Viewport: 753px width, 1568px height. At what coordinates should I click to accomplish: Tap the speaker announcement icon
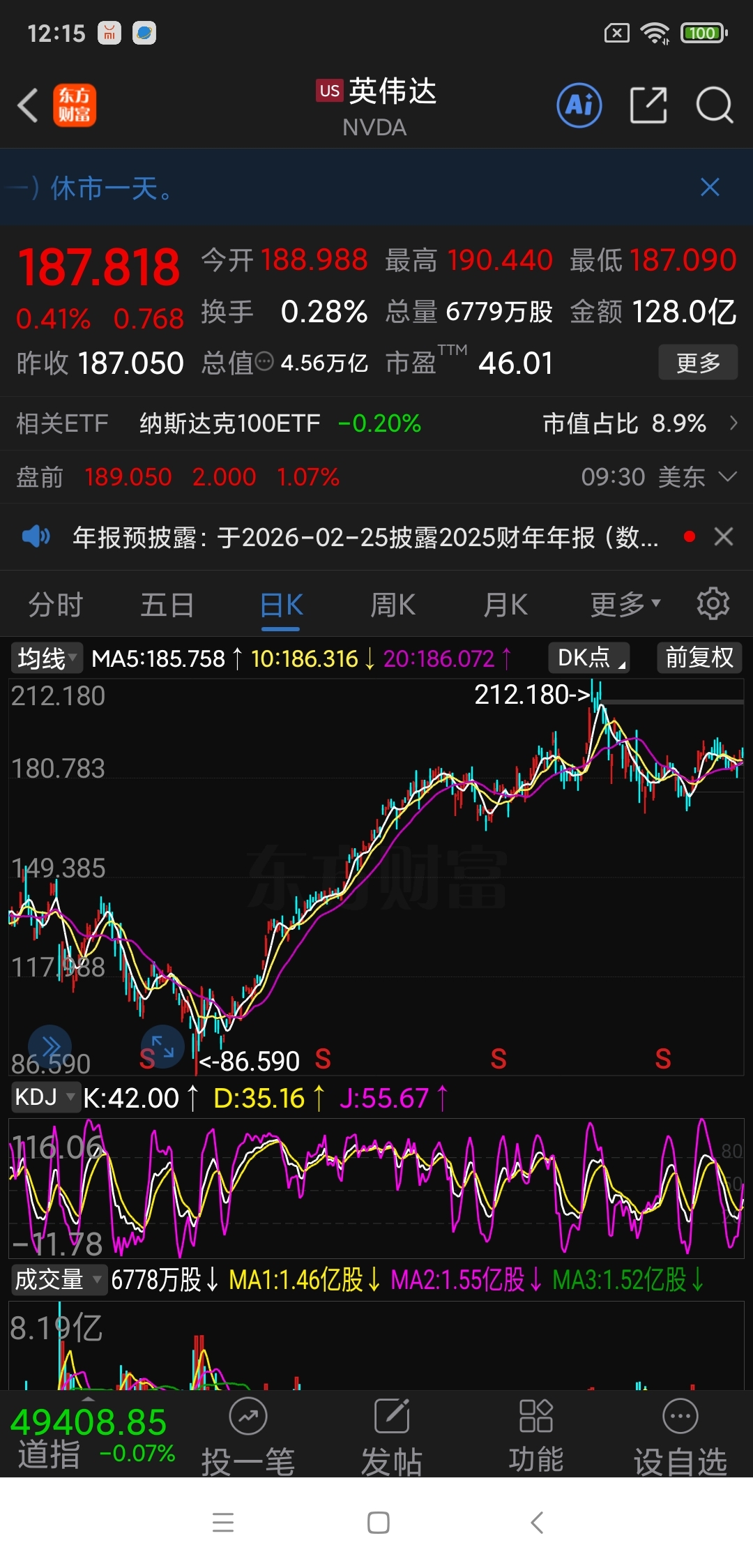(36, 536)
